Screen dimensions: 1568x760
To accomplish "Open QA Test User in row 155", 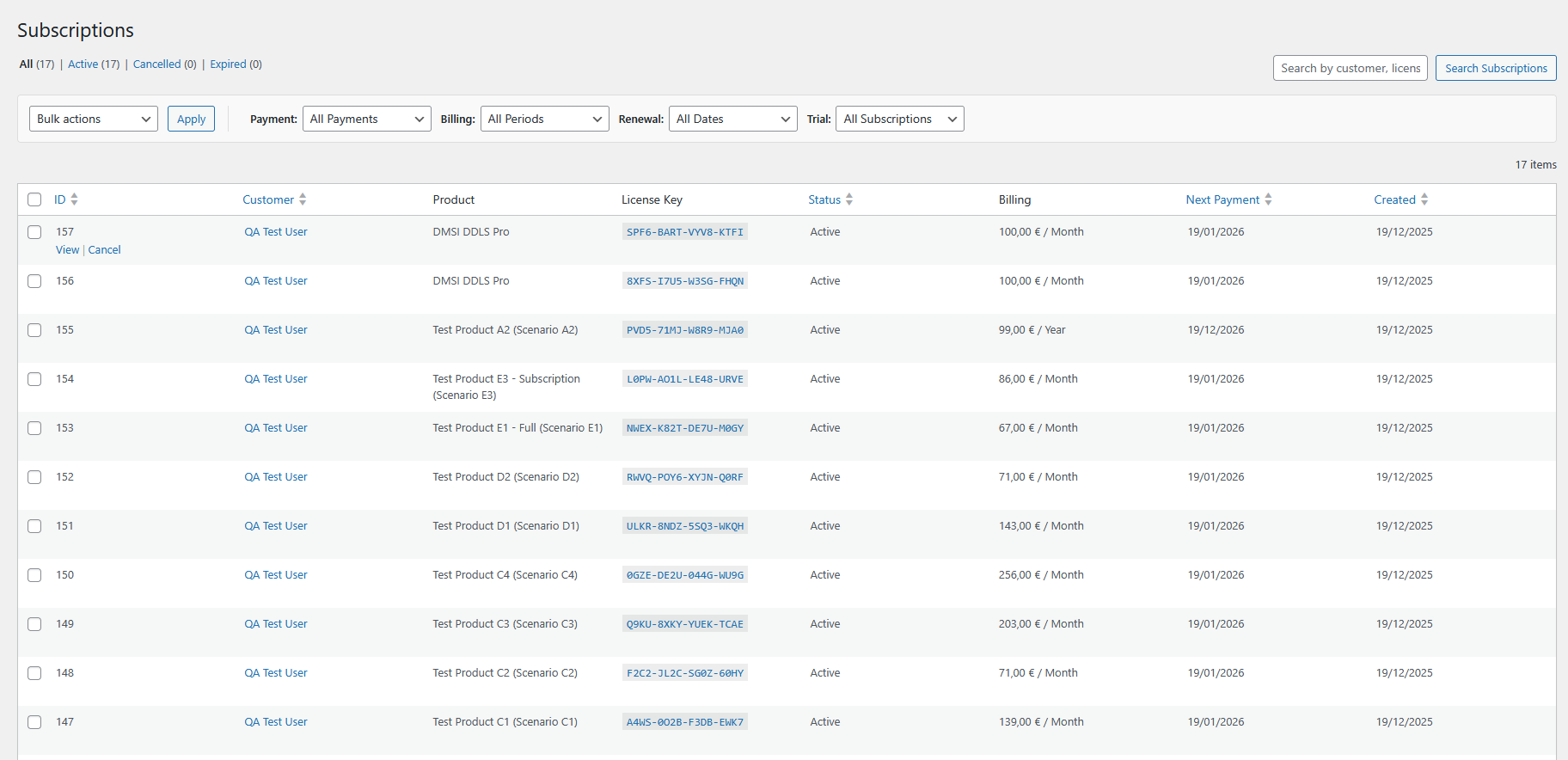I will click(276, 330).
